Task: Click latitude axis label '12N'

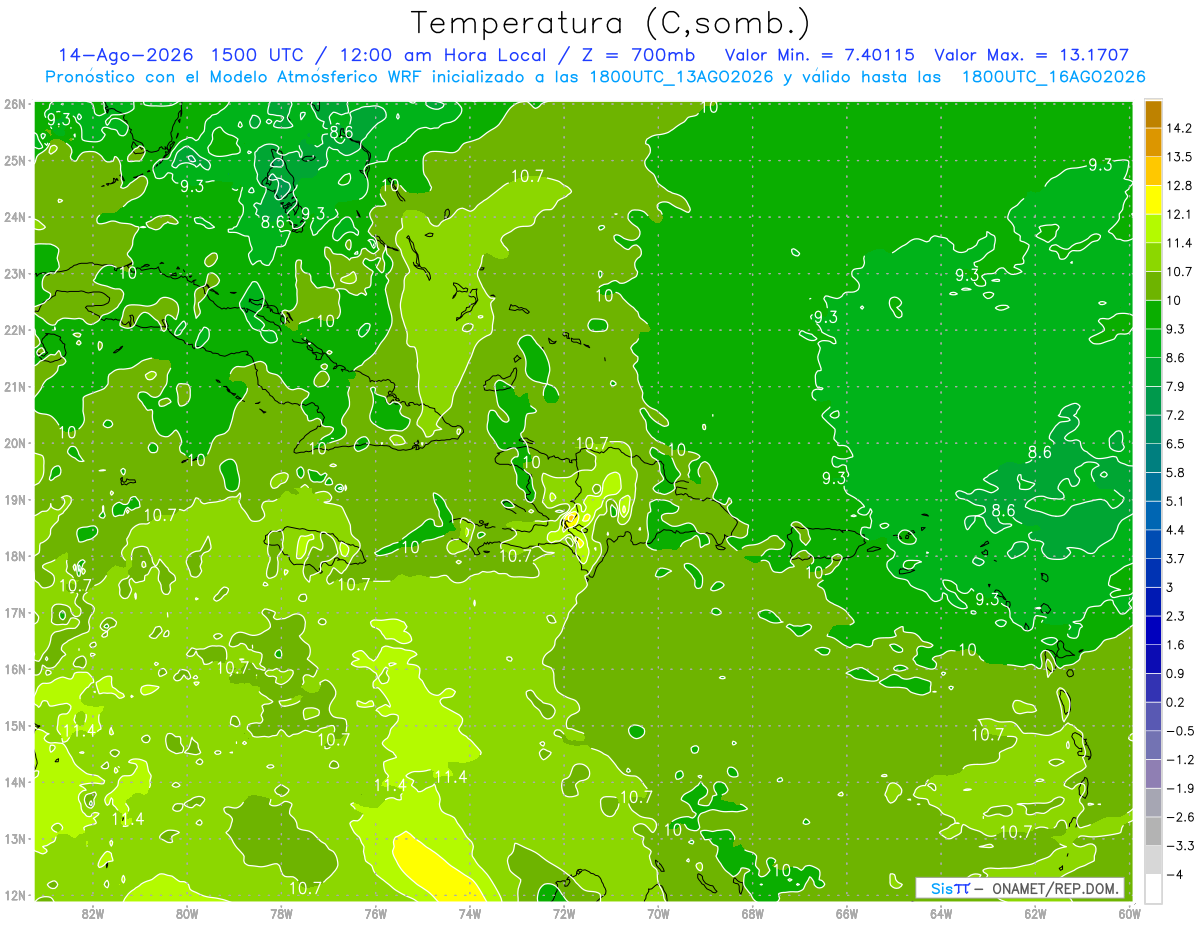Action: 14,895
